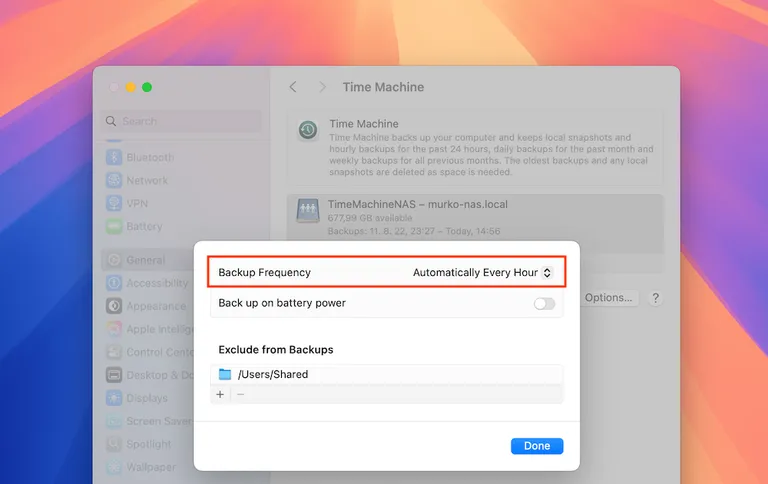Click the /Users/Shared folder icon
This screenshot has height=484, width=768.
[225, 374]
